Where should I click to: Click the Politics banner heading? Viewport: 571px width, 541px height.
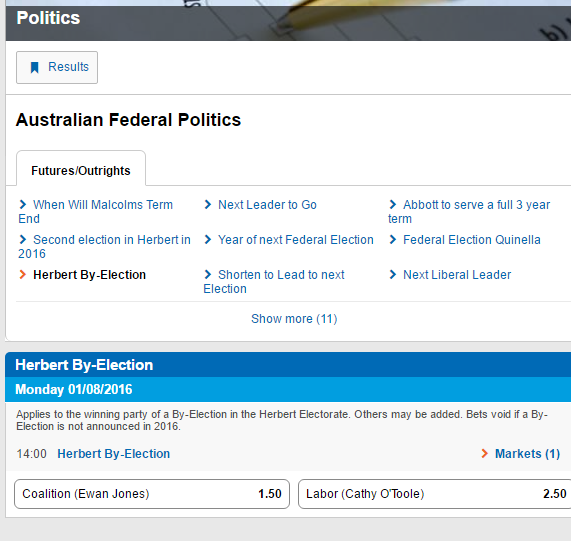click(x=48, y=18)
